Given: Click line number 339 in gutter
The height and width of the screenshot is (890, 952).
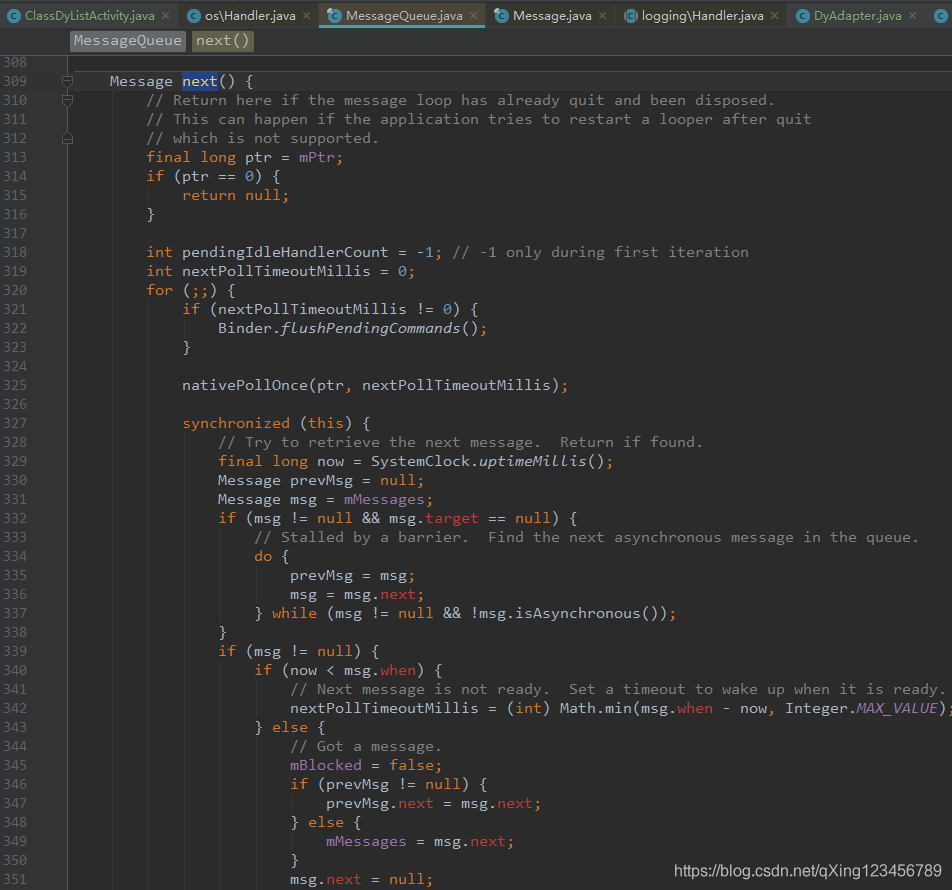Looking at the screenshot, I should [x=15, y=651].
